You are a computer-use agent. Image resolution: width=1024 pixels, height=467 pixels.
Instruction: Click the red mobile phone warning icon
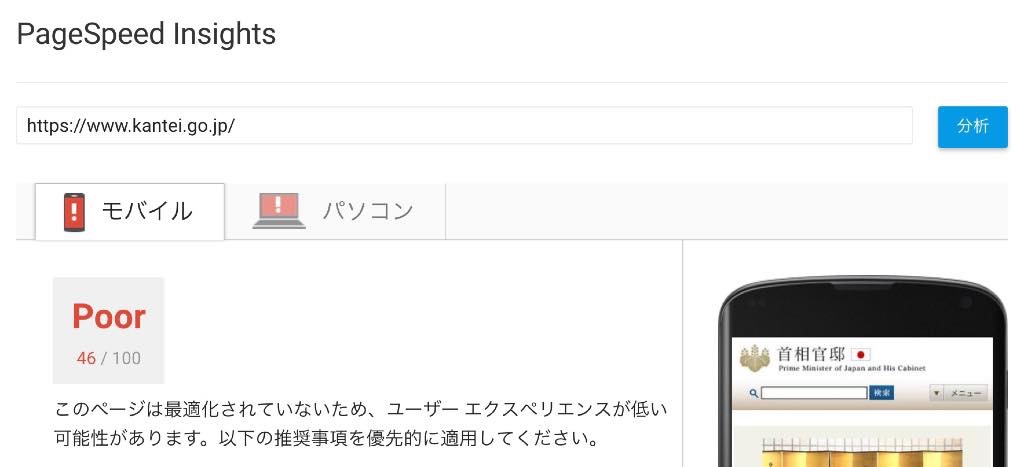74,212
